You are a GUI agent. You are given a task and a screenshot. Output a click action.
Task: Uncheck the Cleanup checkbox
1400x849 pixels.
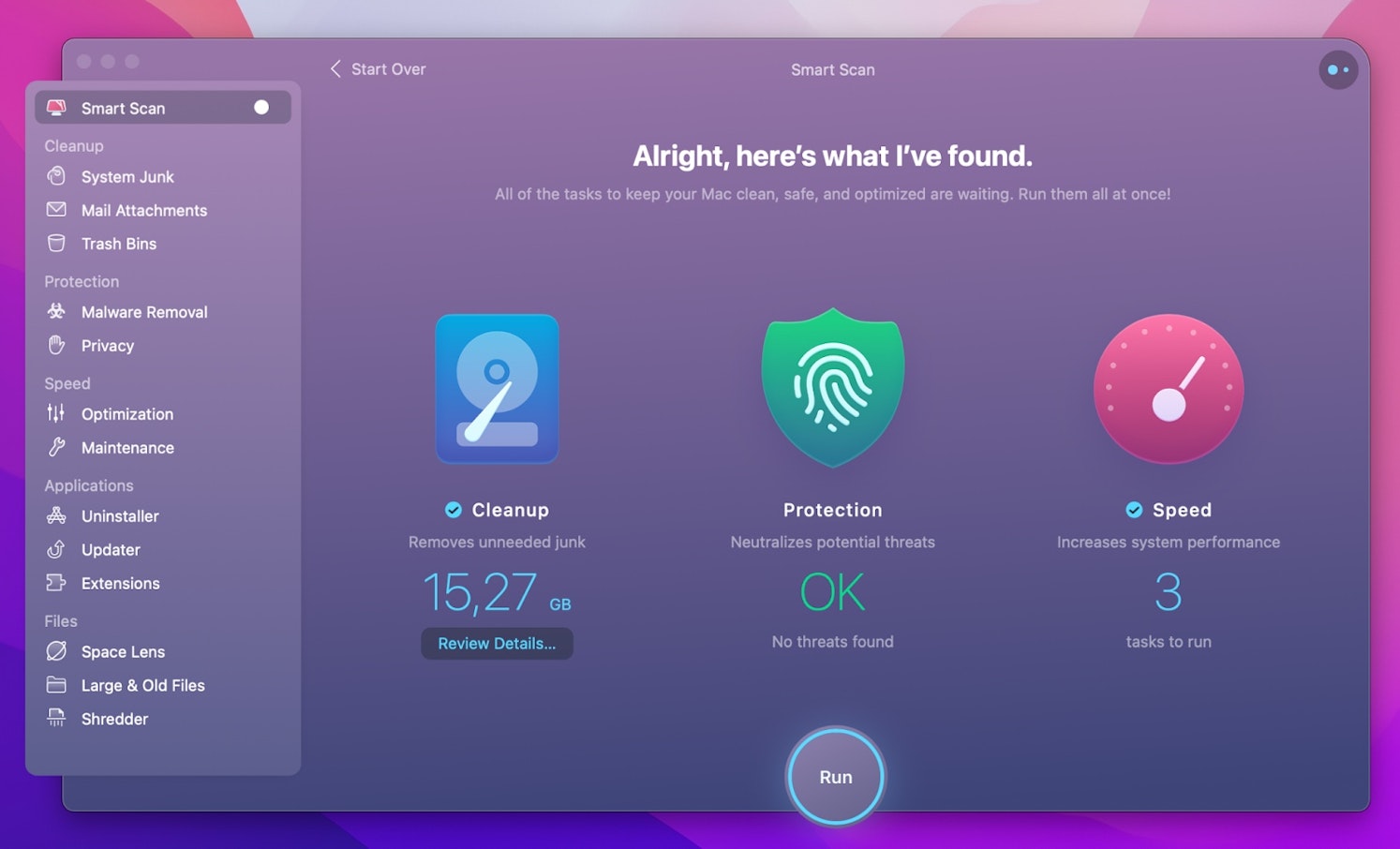tap(454, 510)
